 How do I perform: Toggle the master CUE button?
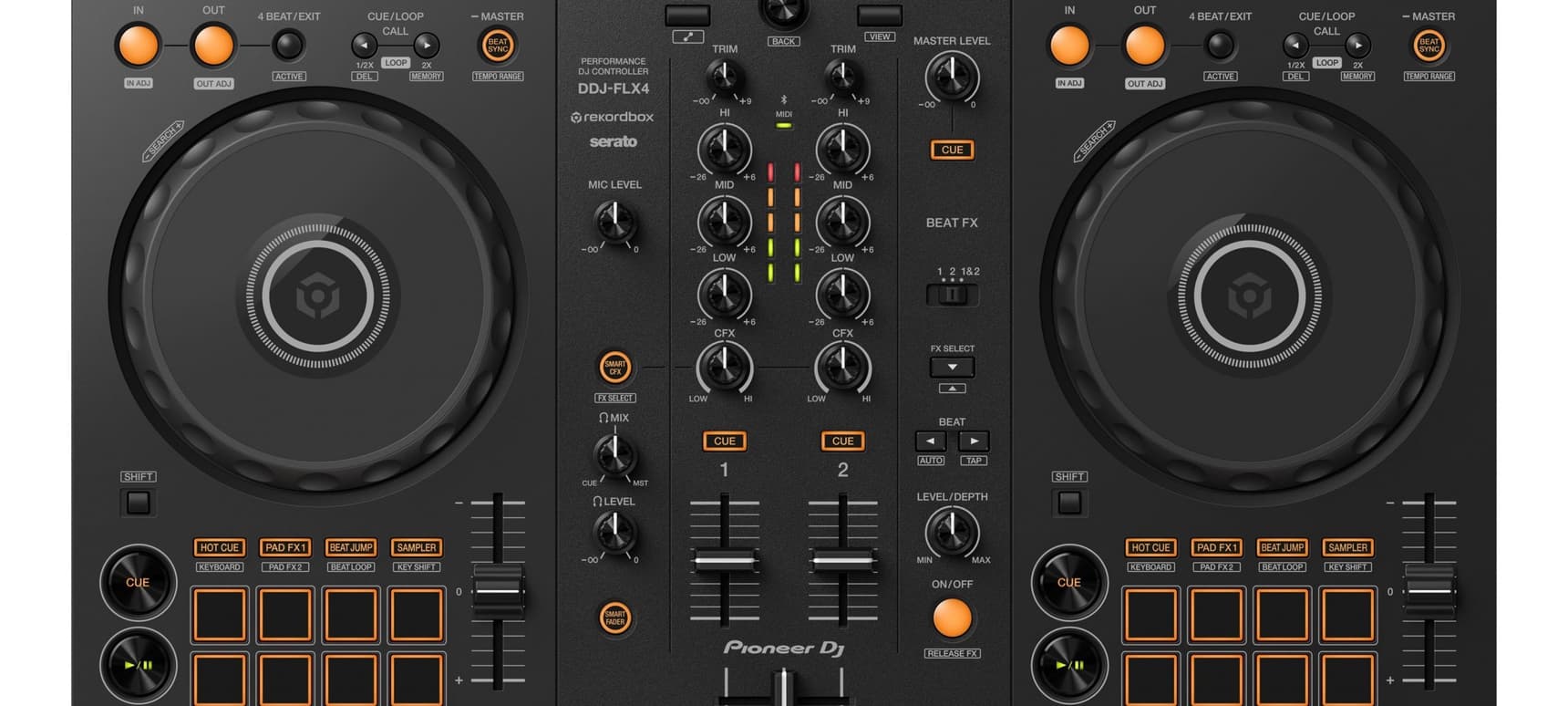tap(952, 150)
